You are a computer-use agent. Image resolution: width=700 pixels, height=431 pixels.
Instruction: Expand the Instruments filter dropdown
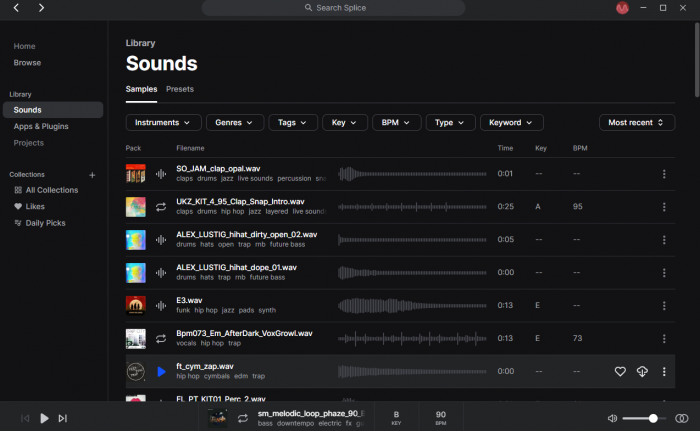[163, 122]
